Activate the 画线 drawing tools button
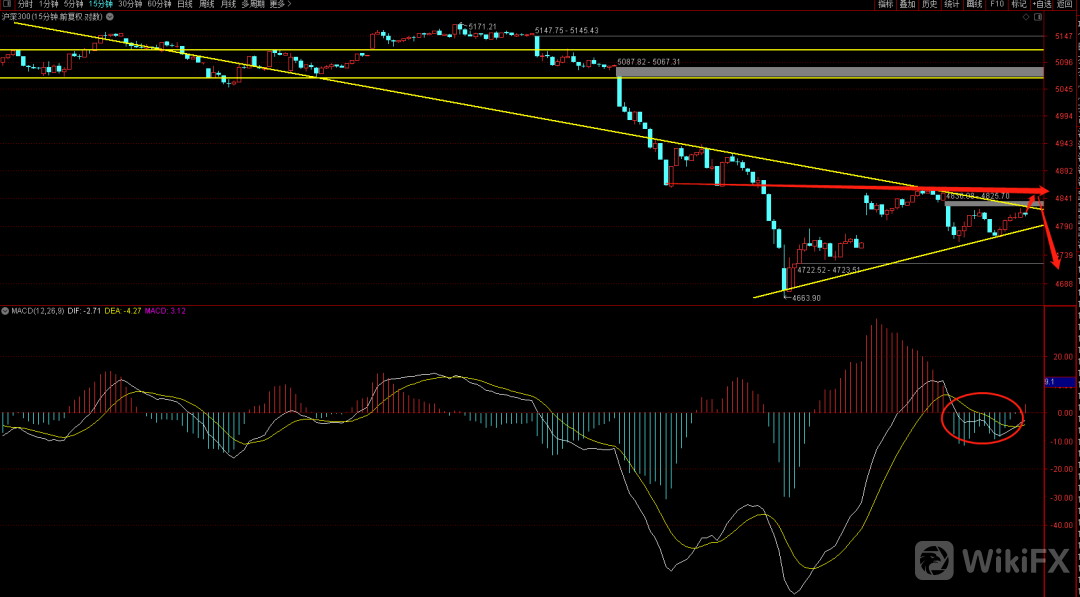Viewport: 1080px width, 597px height. click(974, 5)
